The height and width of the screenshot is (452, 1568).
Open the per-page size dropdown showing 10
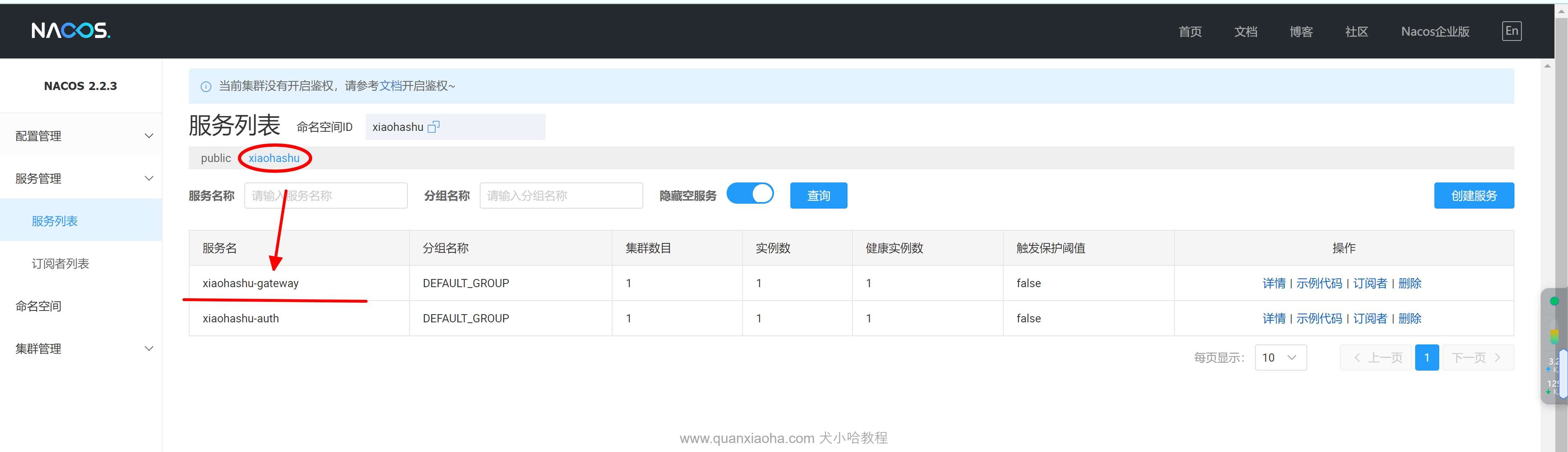coord(1280,358)
